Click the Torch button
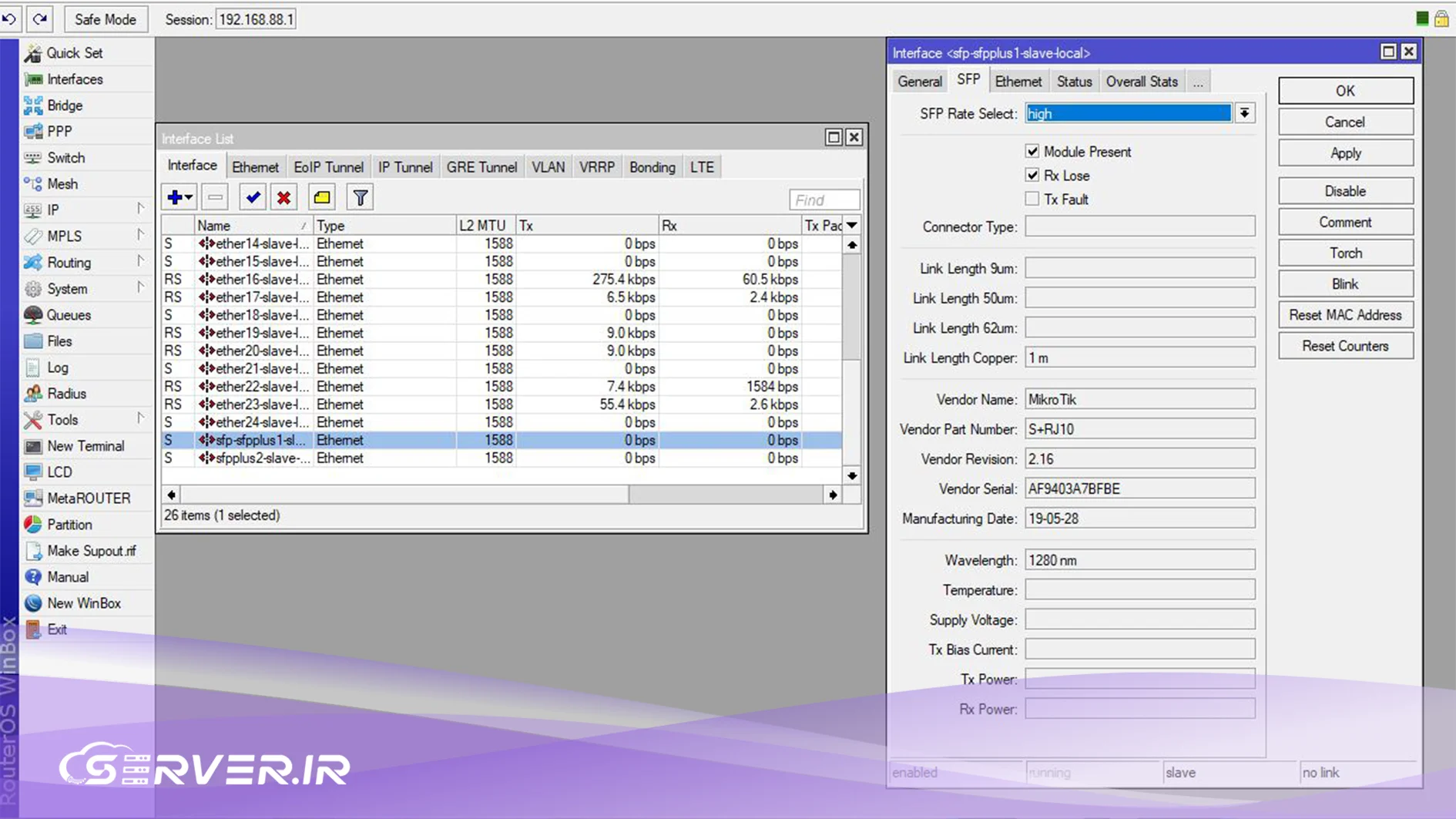1456x819 pixels. pyautogui.click(x=1345, y=253)
